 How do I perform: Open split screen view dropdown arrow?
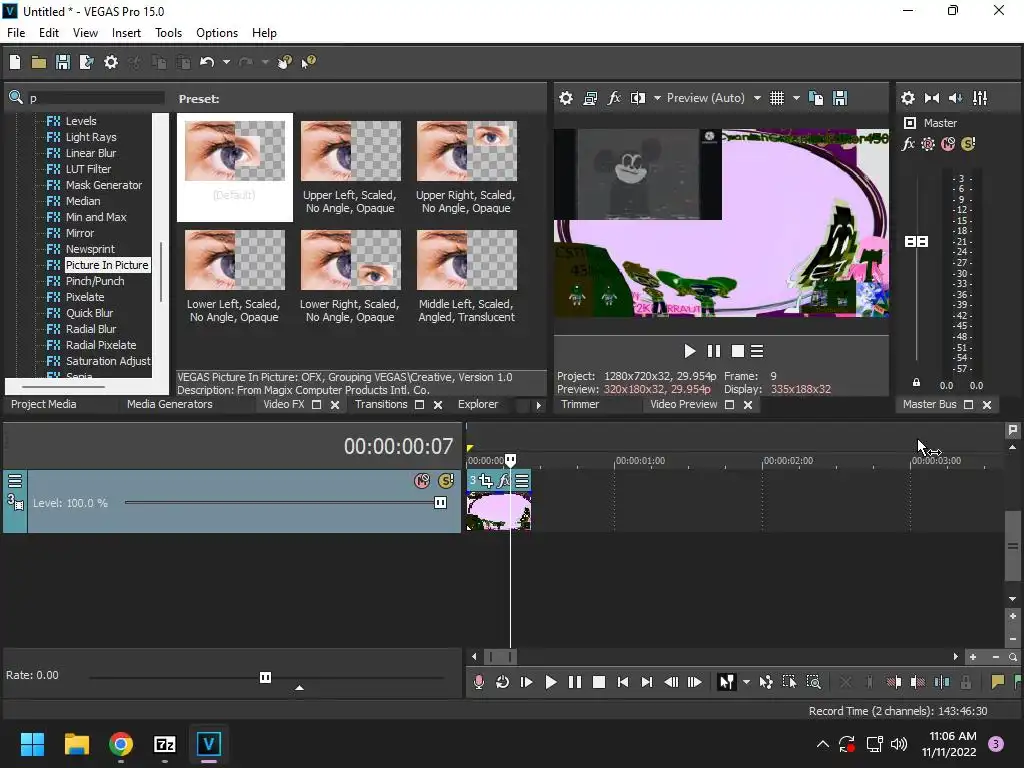[657, 98]
